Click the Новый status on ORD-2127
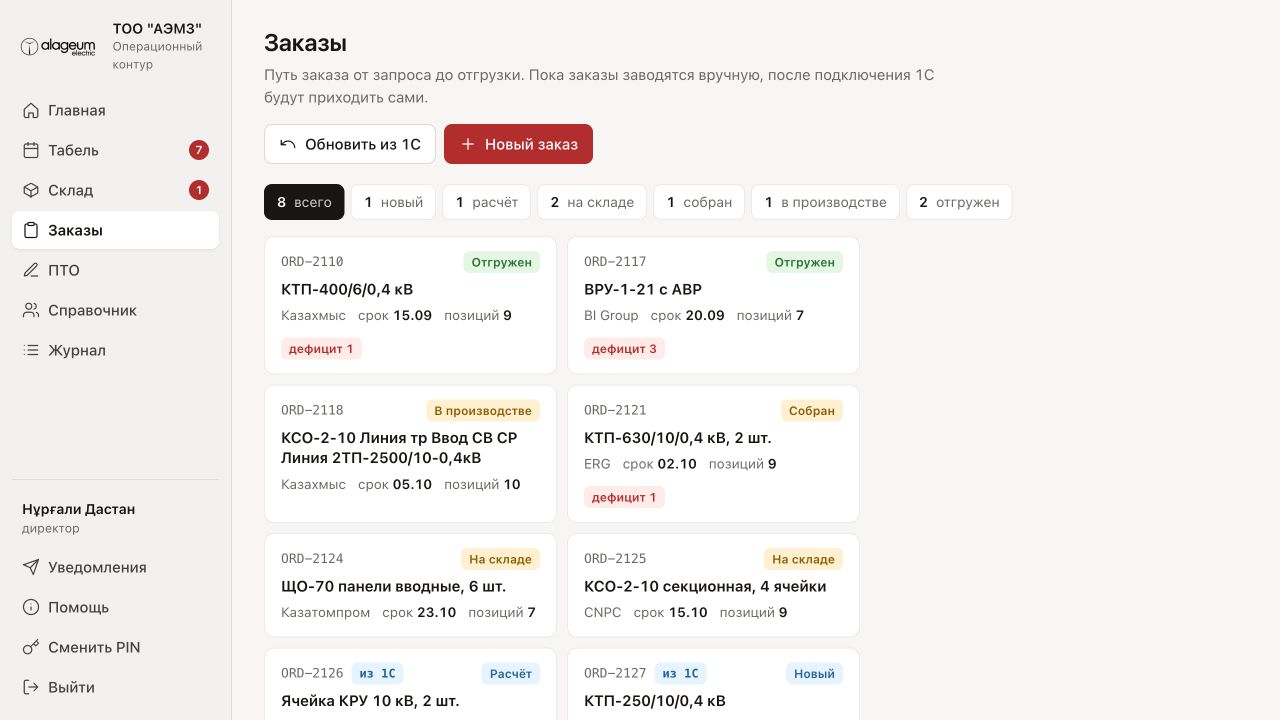The width and height of the screenshot is (1280, 720). tap(814, 674)
